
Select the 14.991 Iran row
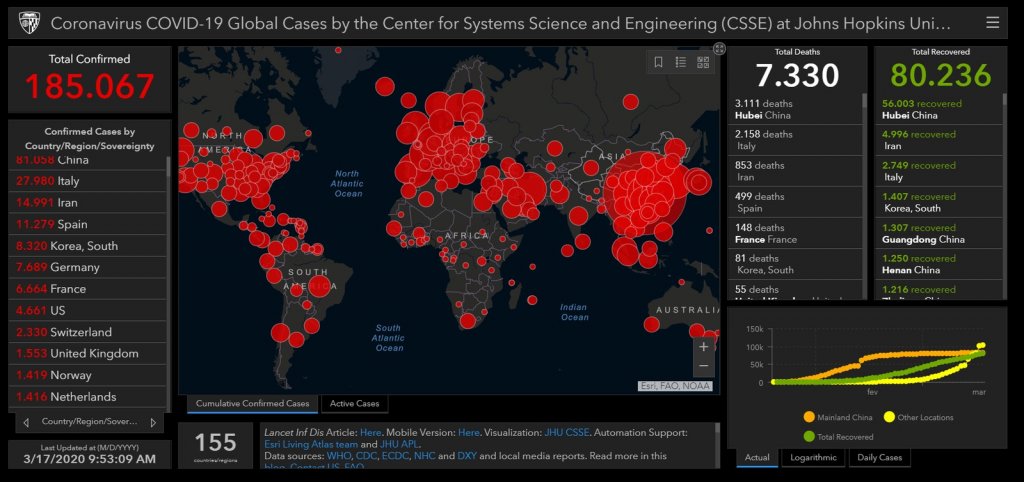[x=88, y=202]
